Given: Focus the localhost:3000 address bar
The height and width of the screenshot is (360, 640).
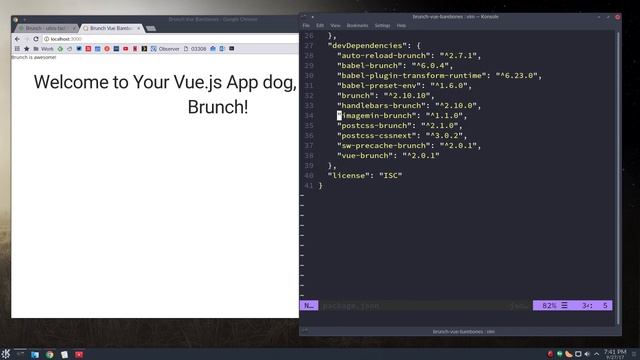Looking at the screenshot, I should [x=171, y=39].
